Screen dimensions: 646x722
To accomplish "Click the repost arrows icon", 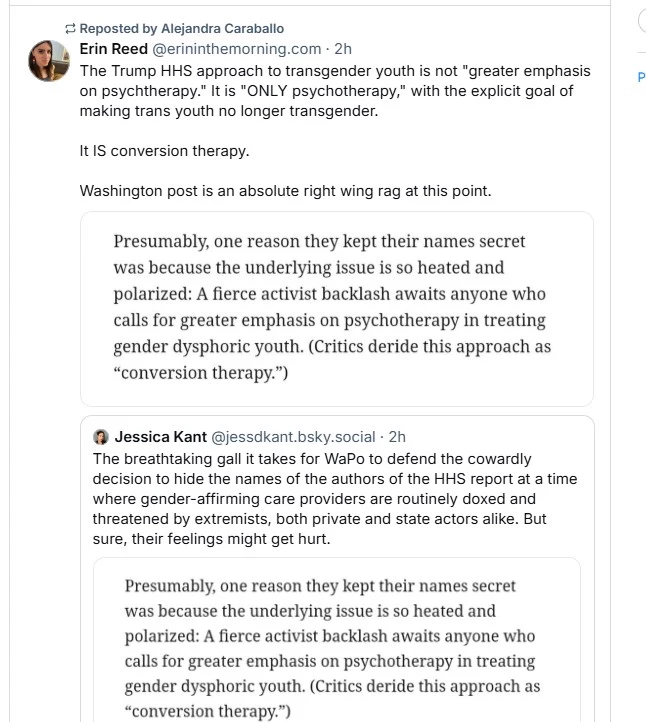I will (71, 29).
